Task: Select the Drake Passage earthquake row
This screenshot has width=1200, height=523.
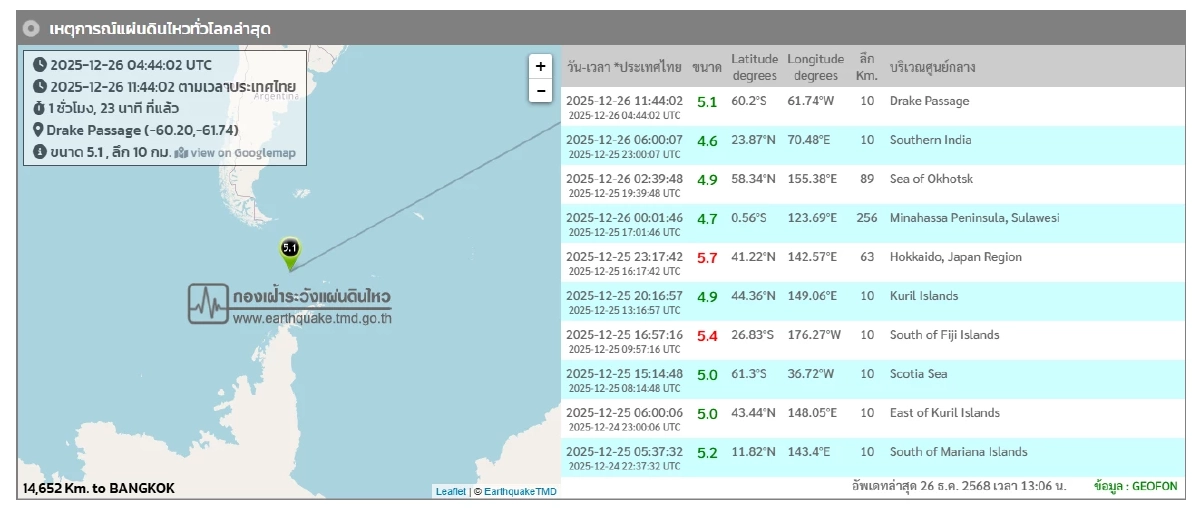Action: [870, 107]
